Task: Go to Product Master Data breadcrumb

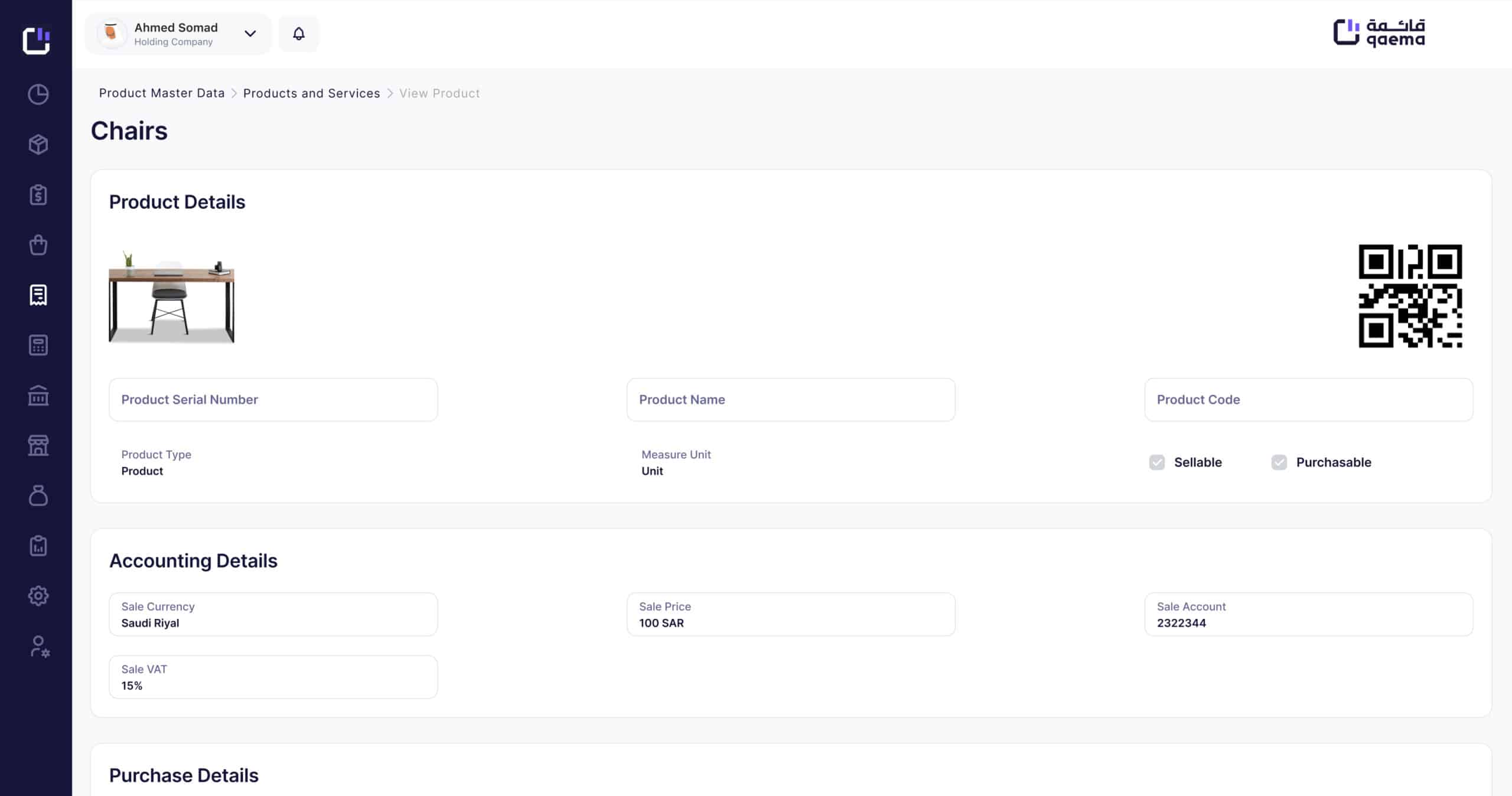Action: point(162,93)
